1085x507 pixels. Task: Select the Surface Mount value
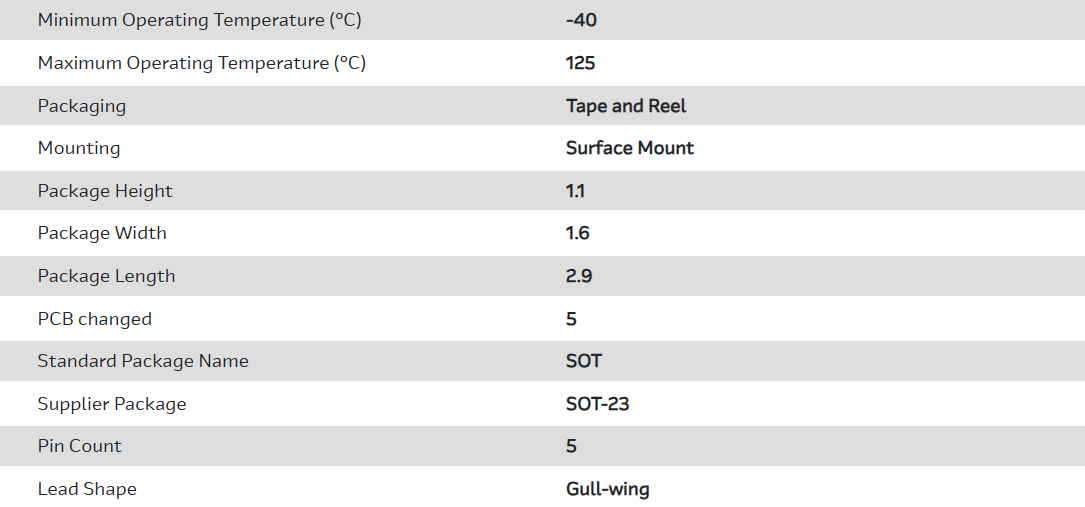click(630, 148)
